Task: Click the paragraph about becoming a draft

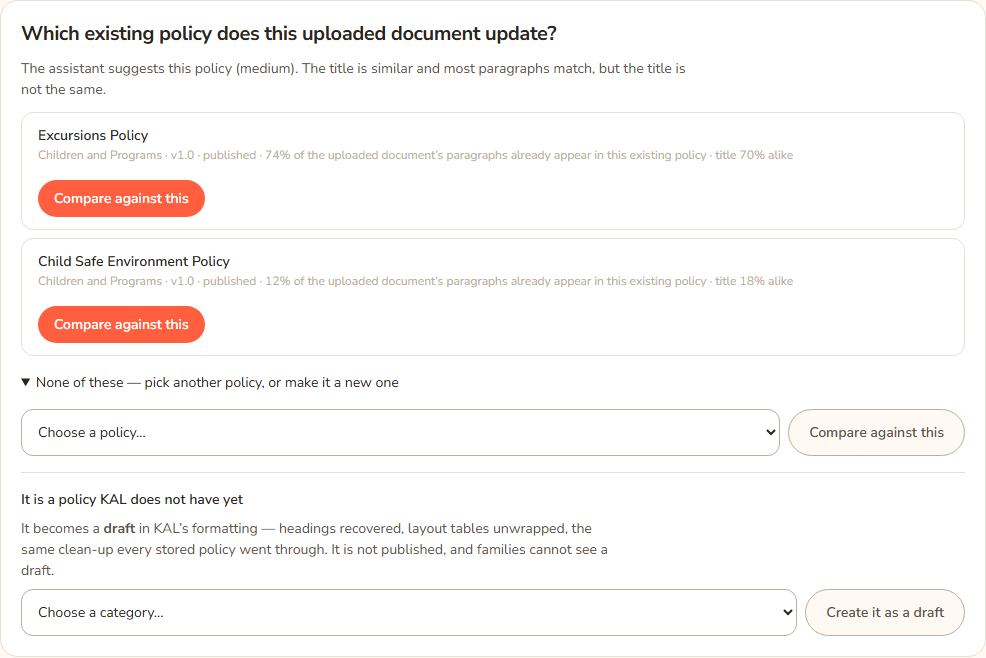Action: point(314,549)
